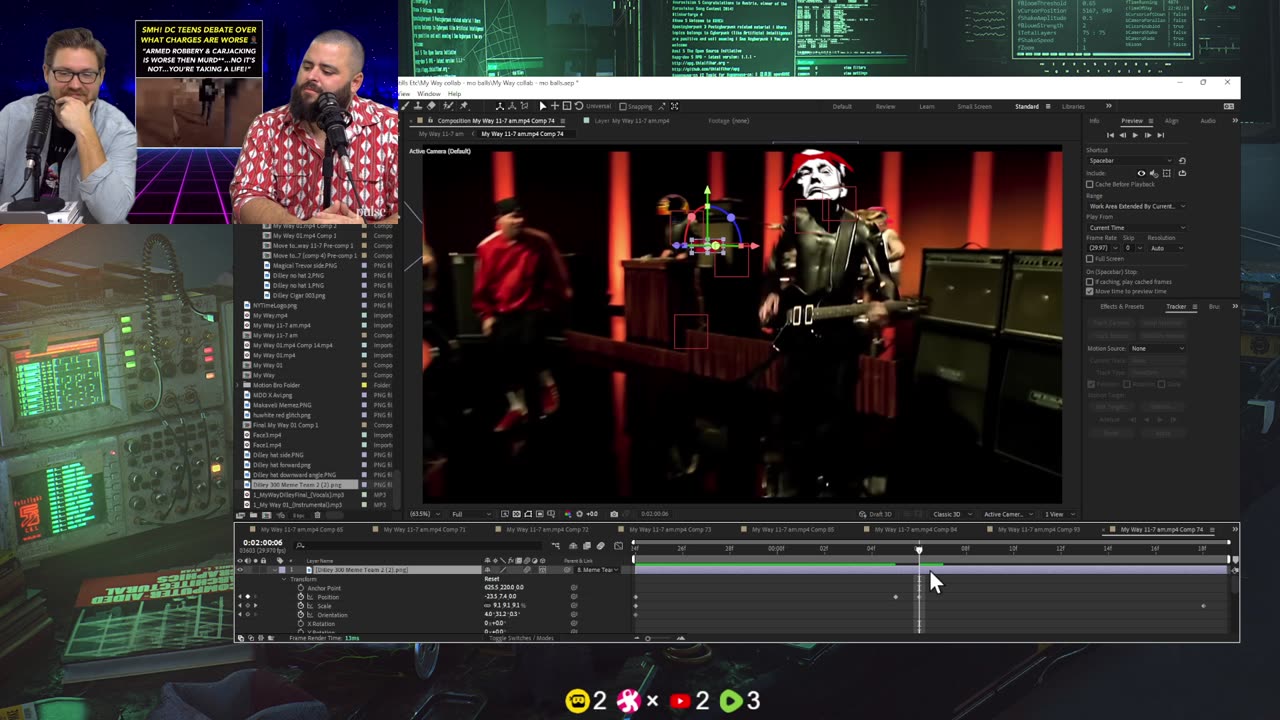This screenshot has width=1280, height=720.
Task: Switch to the Align panel tab
Action: point(1172,121)
